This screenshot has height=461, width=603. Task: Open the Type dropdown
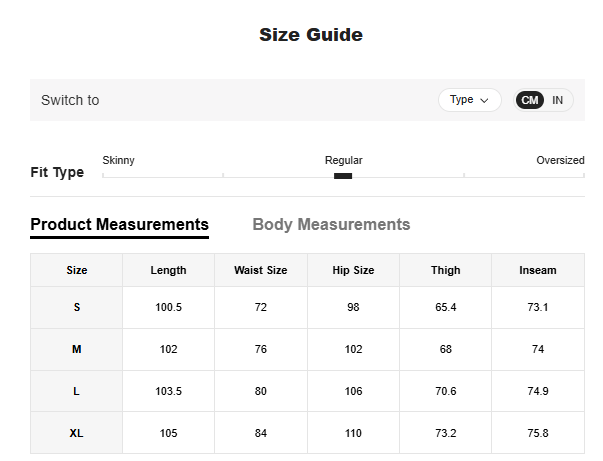(x=469, y=100)
